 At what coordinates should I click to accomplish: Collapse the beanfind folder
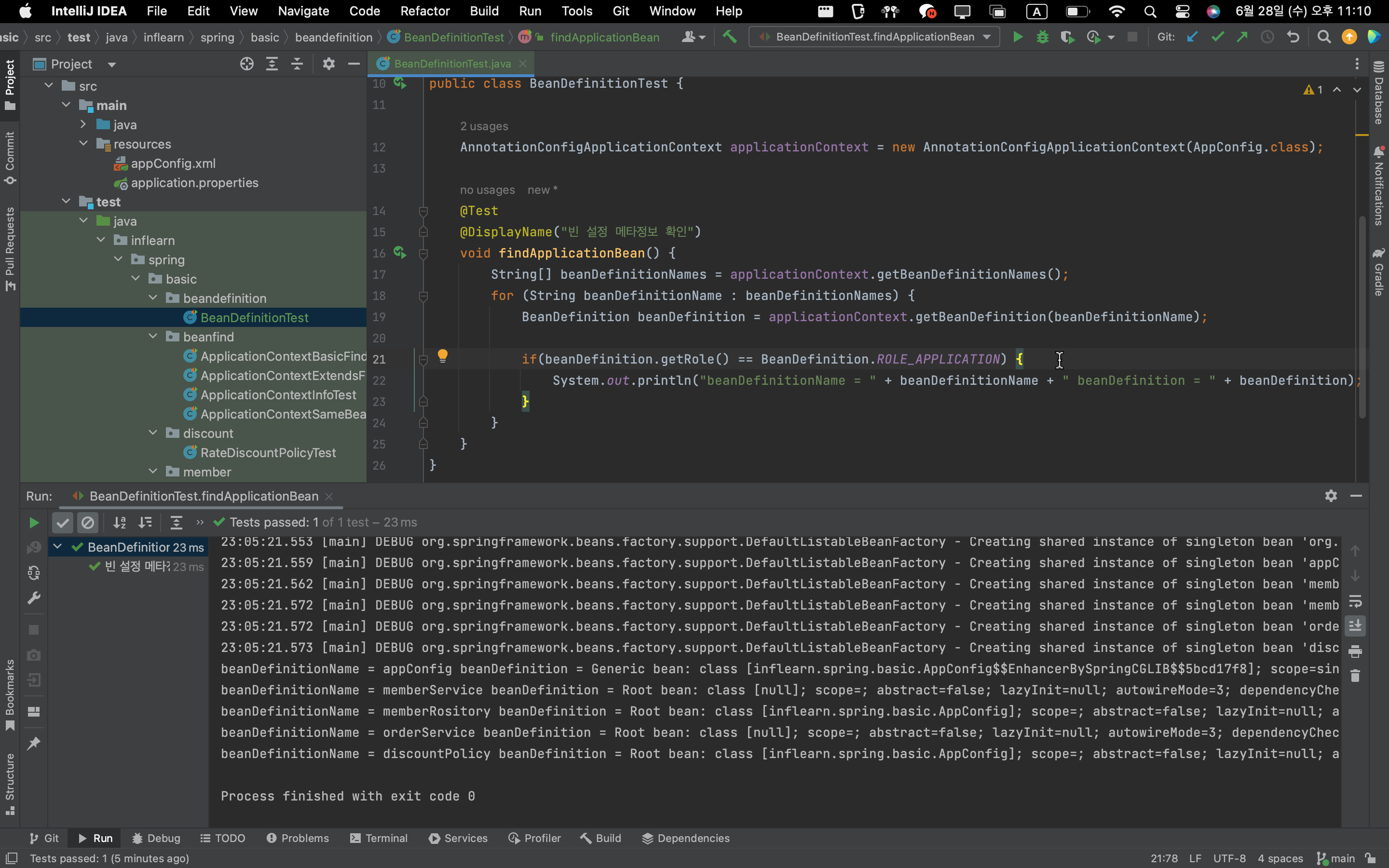tap(153, 337)
